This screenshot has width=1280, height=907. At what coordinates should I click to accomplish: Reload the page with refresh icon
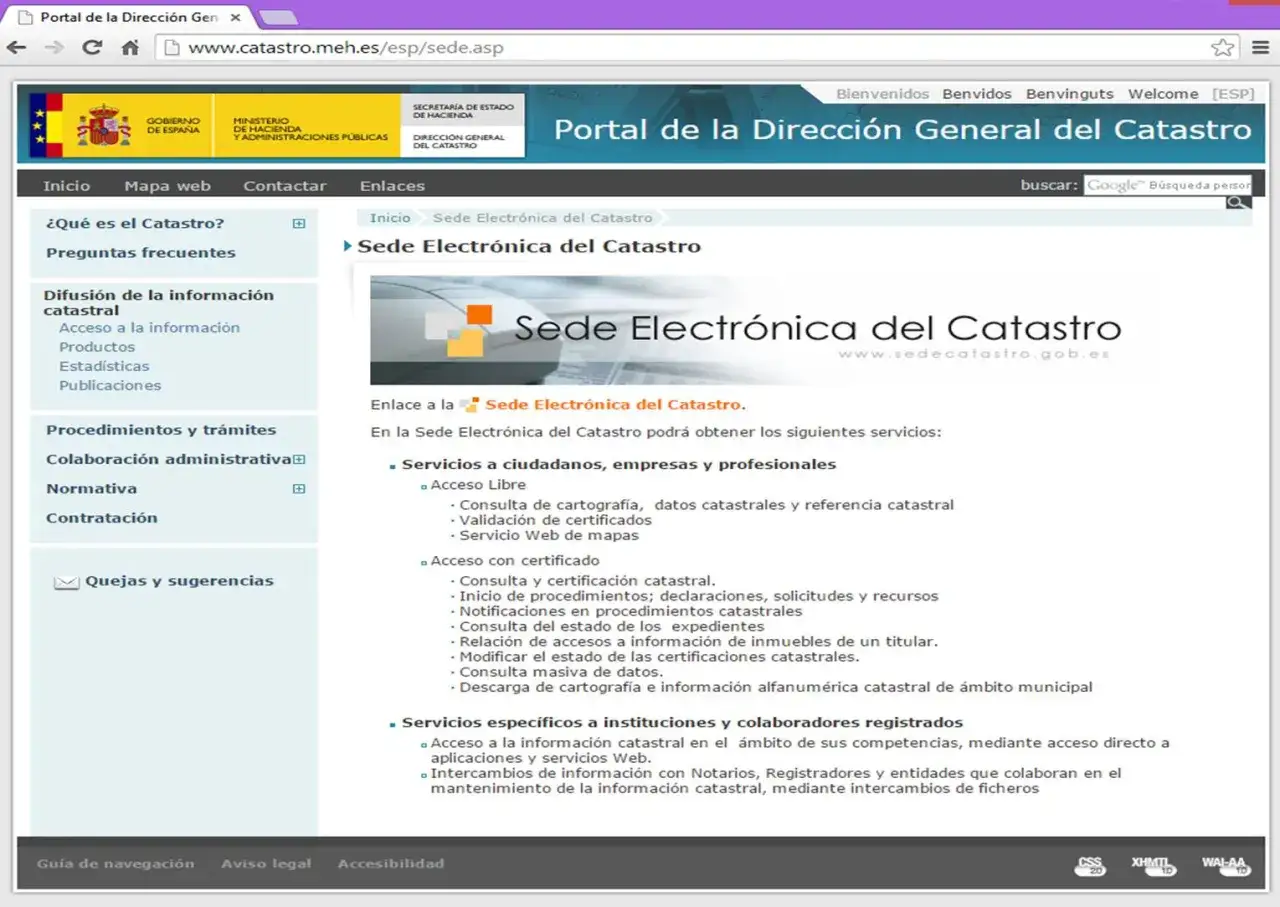tap(92, 47)
